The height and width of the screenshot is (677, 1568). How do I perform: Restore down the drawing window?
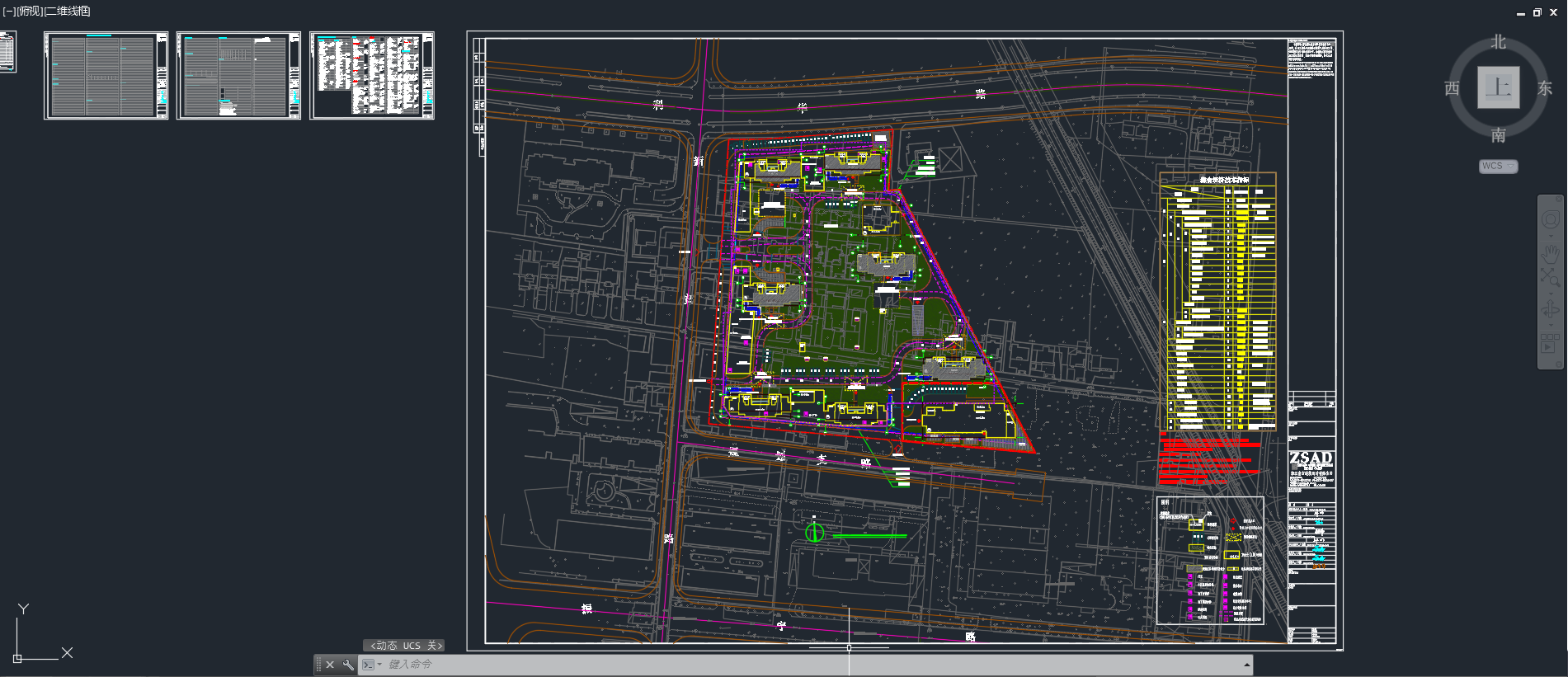(x=1537, y=12)
